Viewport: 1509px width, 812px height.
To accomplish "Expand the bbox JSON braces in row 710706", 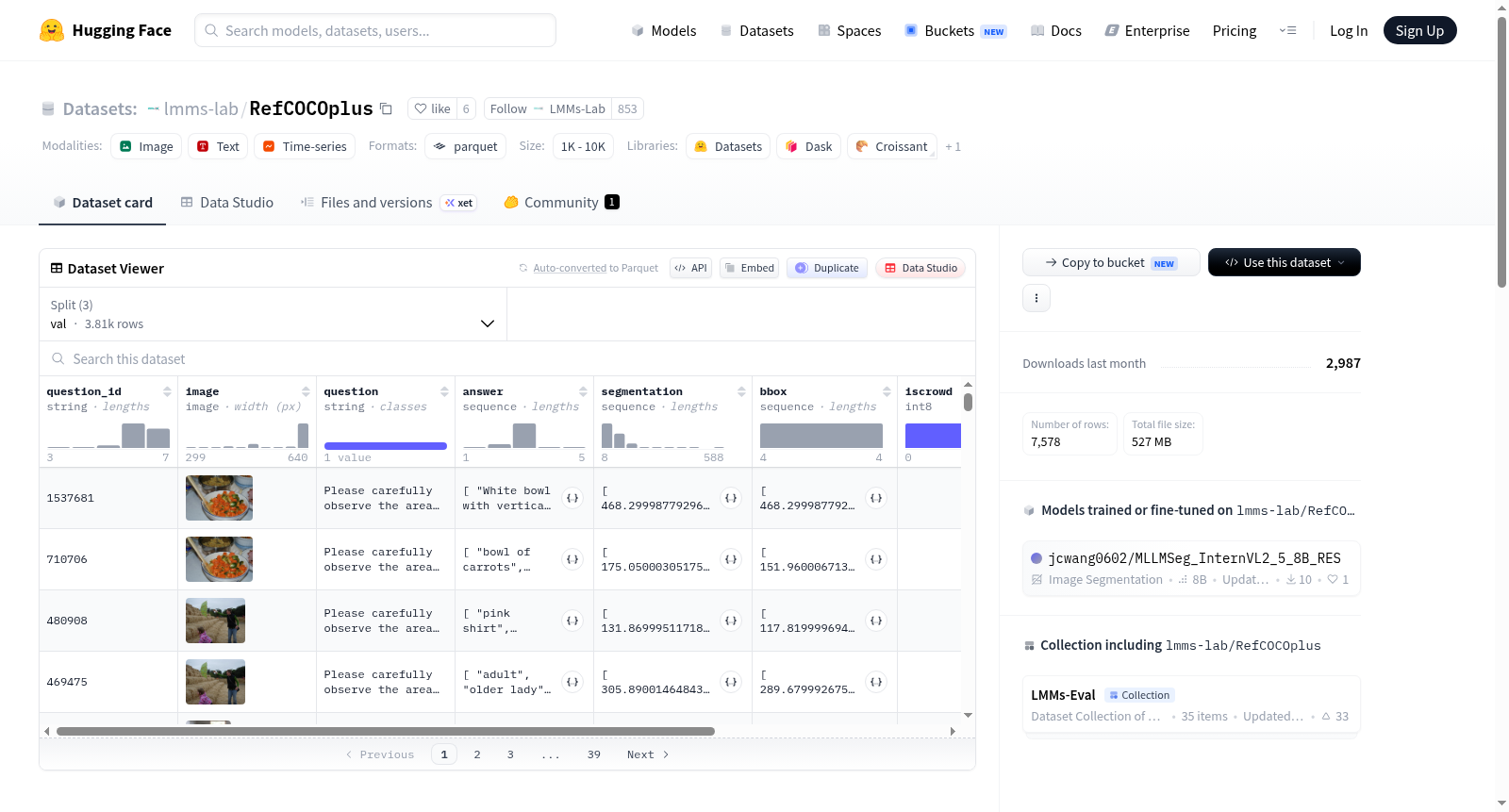I will coord(876,559).
